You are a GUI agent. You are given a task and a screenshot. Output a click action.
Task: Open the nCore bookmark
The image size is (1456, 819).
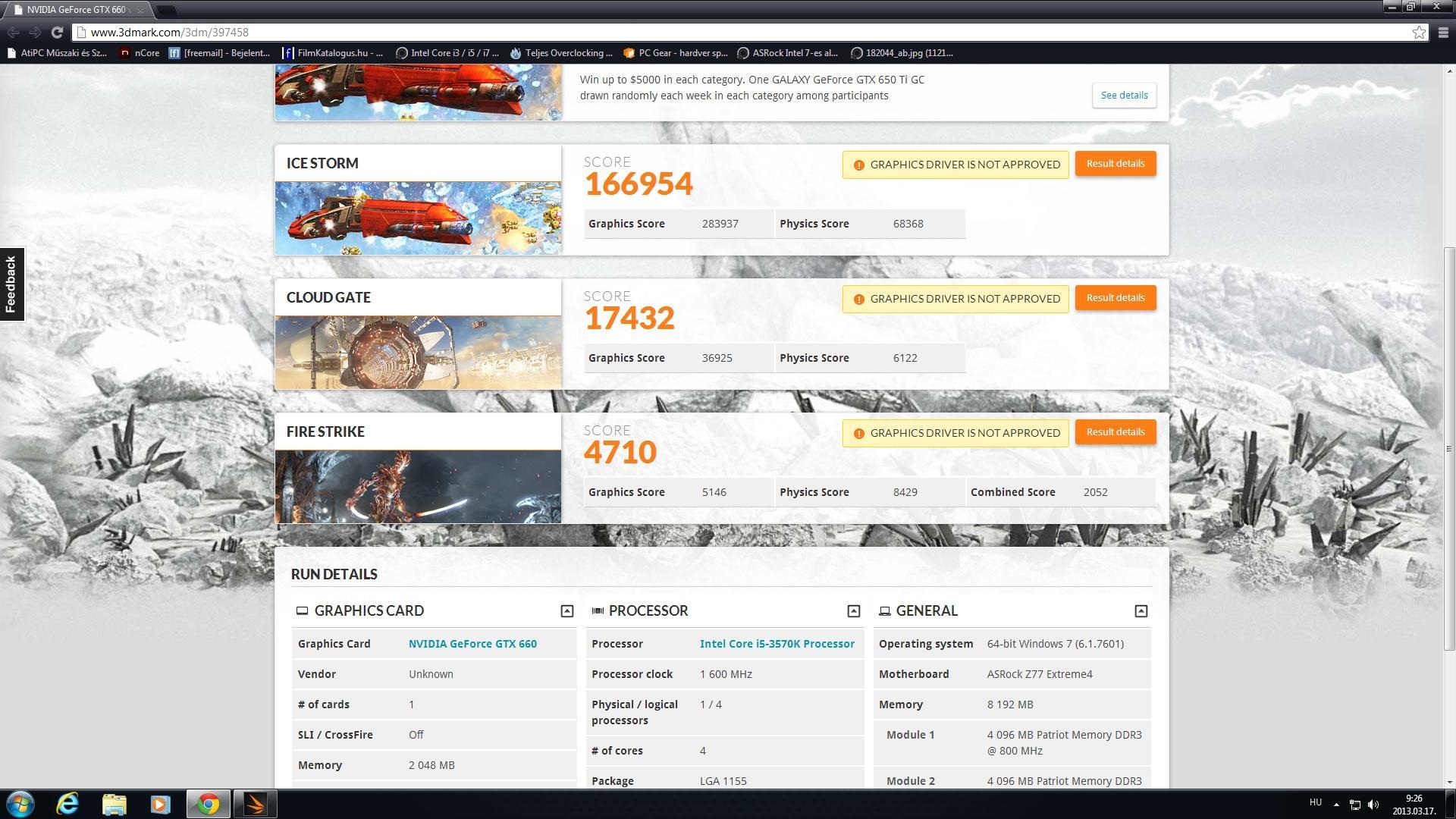click(x=140, y=53)
